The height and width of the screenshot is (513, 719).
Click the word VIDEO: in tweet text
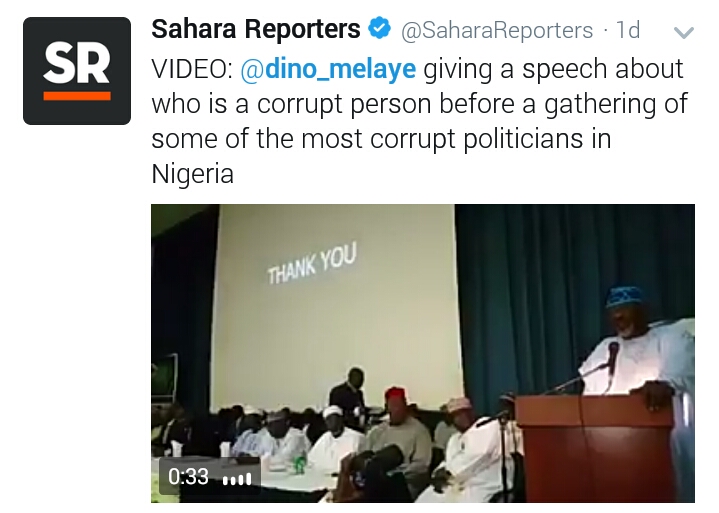tap(194, 71)
